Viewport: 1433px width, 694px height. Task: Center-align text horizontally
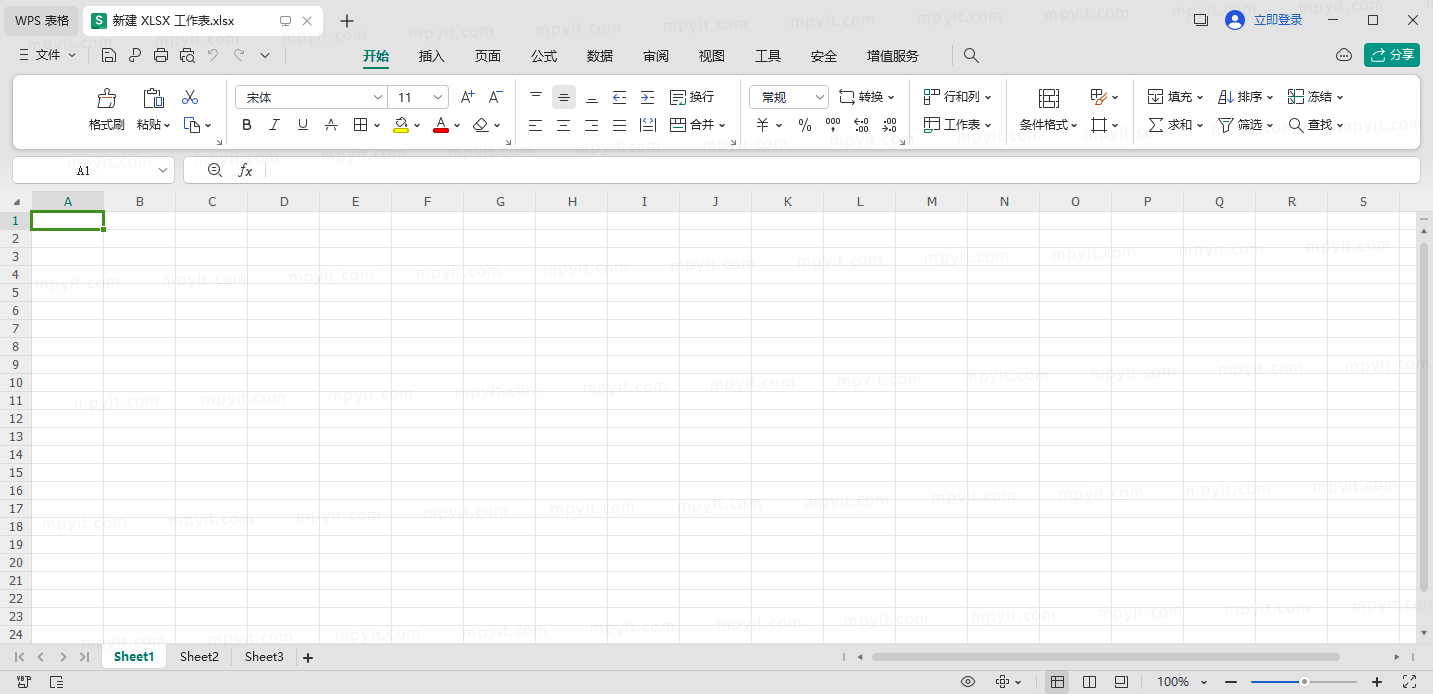(564, 125)
